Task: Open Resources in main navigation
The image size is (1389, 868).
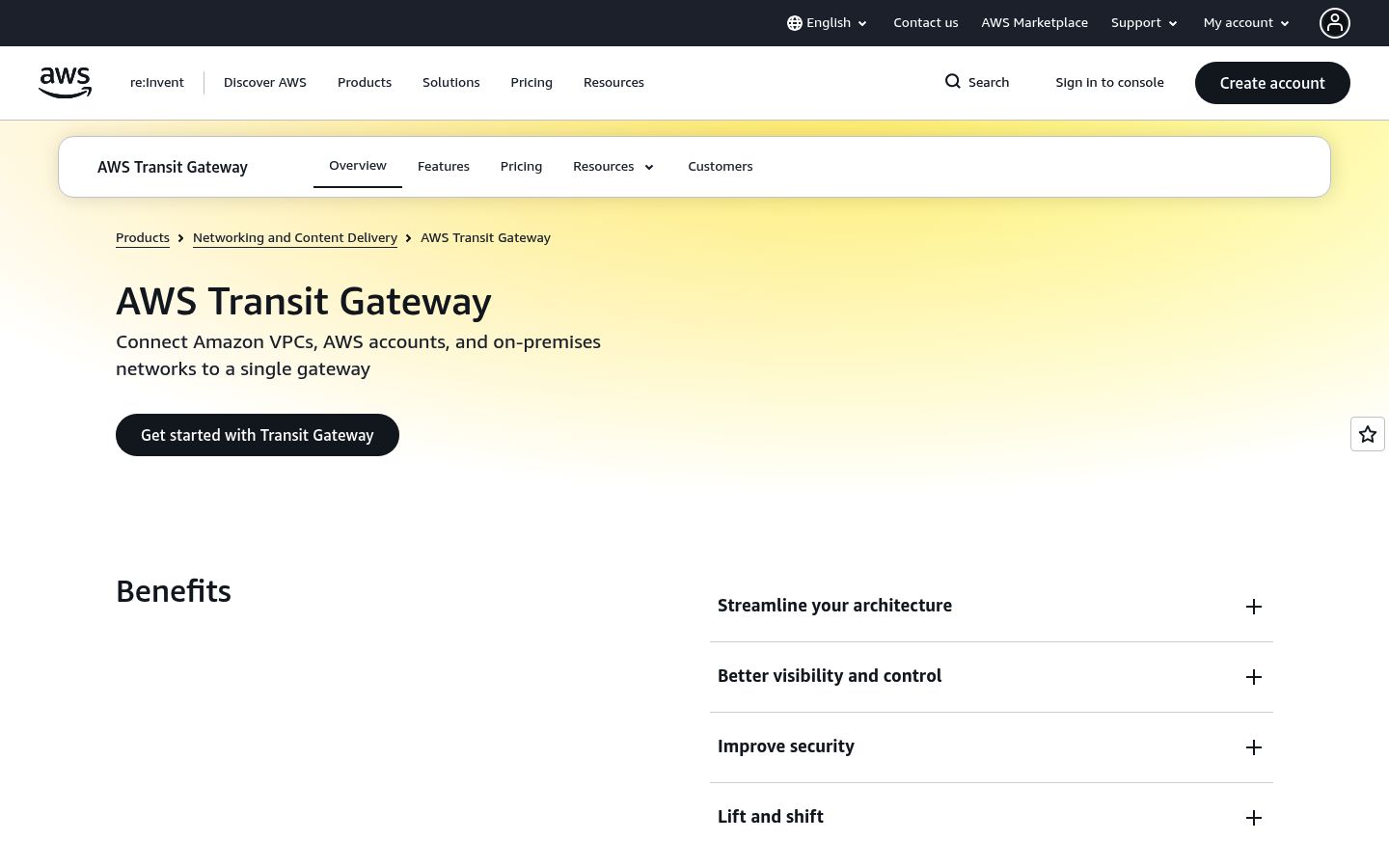Action: point(613,83)
